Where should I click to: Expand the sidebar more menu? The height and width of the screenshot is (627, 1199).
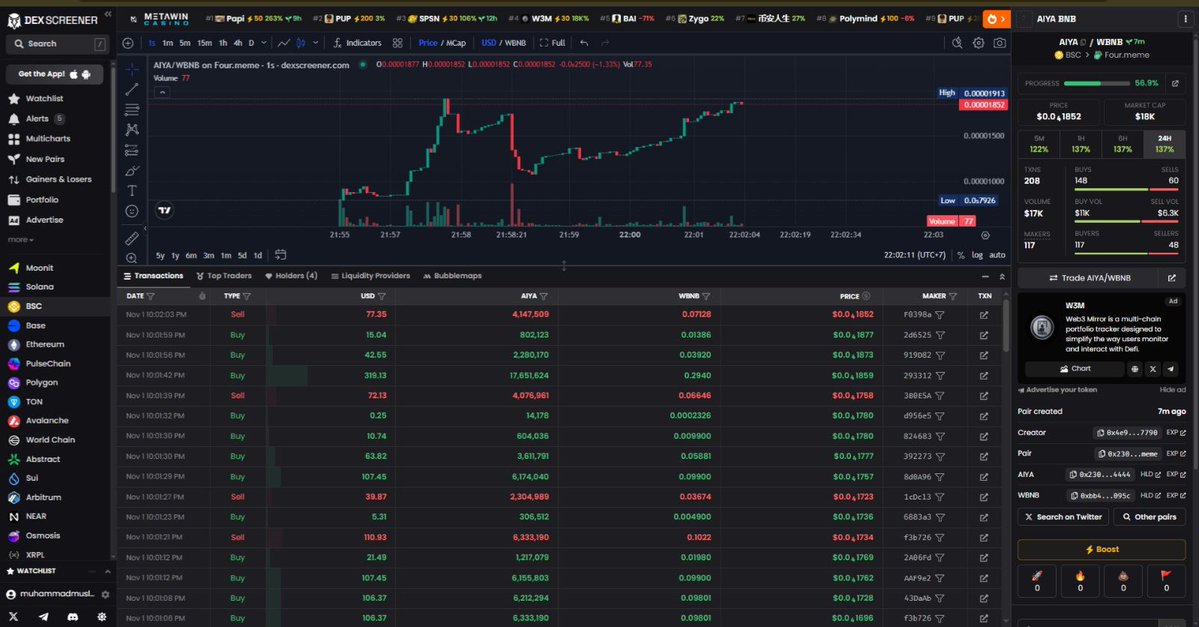click(x=21, y=239)
